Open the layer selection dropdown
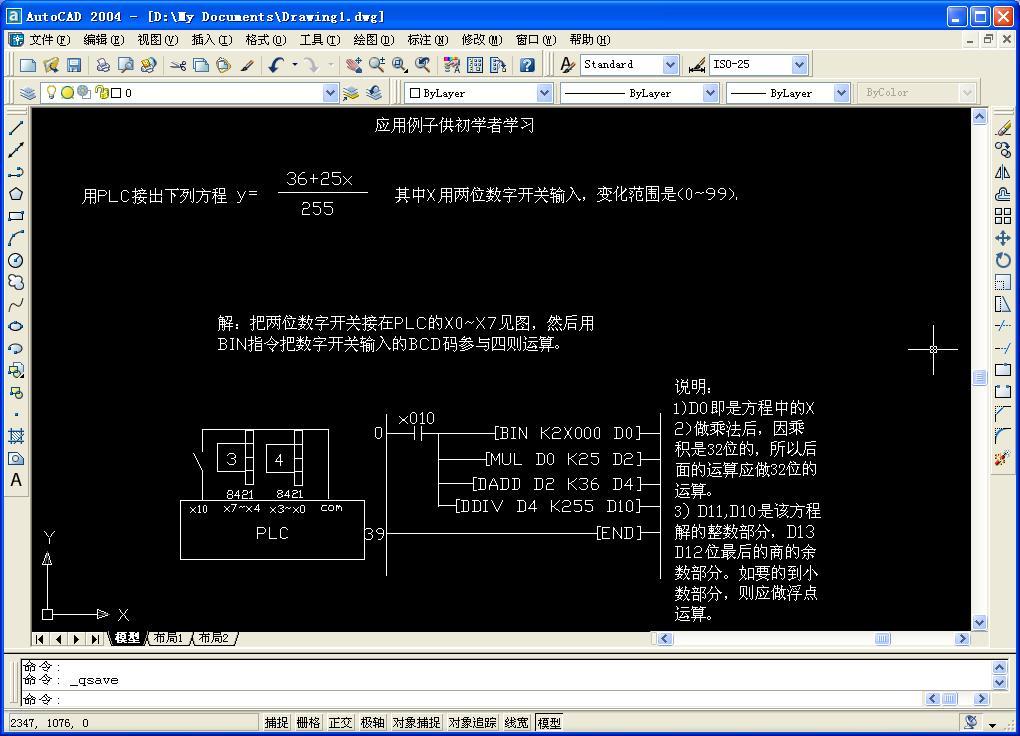Screen dimensions: 1020x736 tap(330, 93)
